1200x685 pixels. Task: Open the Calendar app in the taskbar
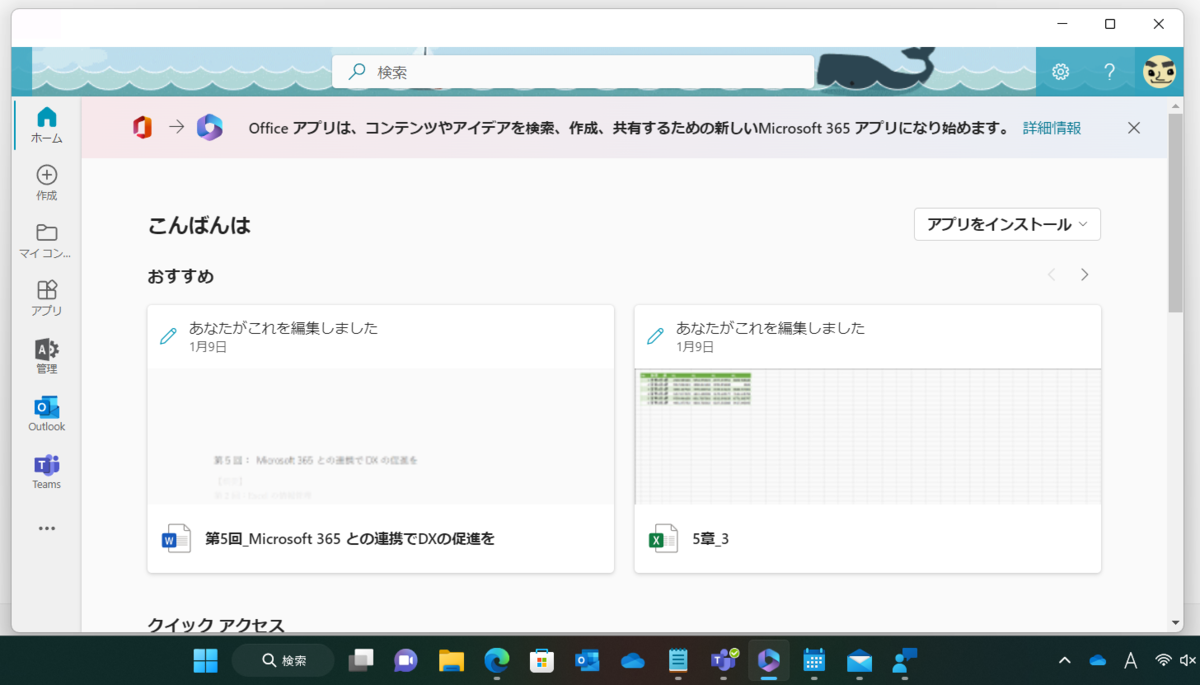click(x=814, y=660)
